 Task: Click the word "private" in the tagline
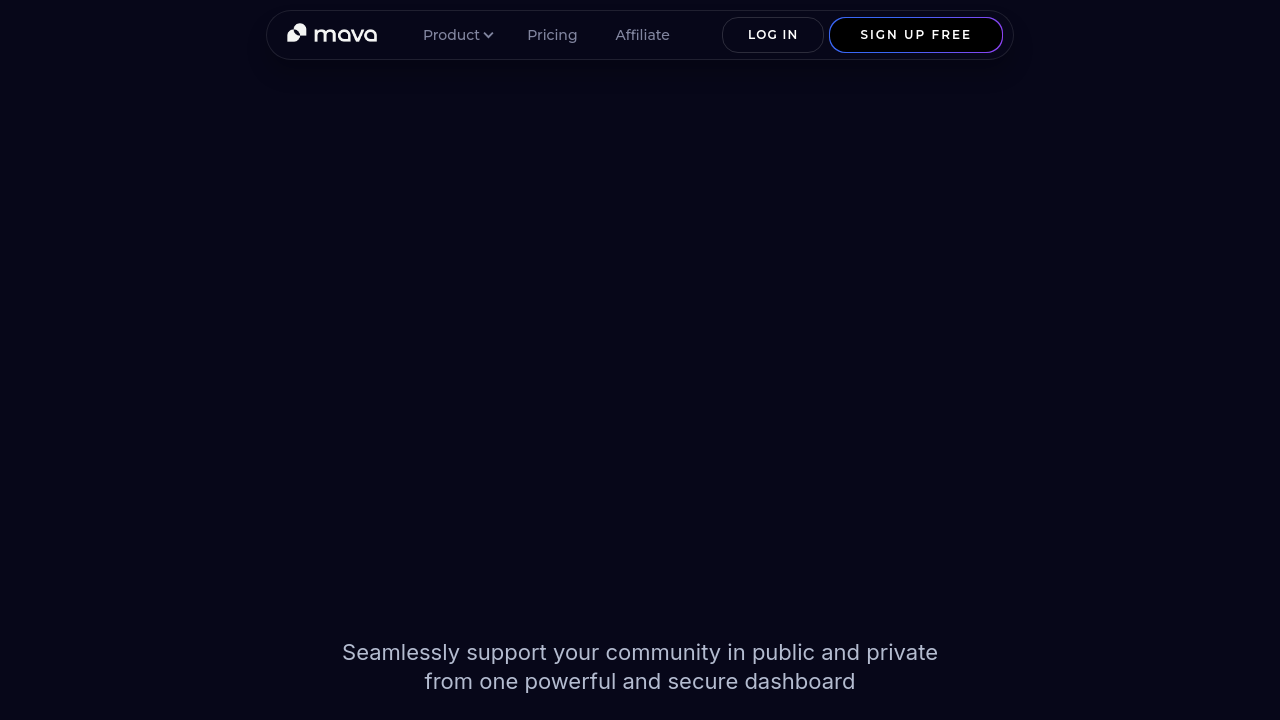(x=902, y=653)
